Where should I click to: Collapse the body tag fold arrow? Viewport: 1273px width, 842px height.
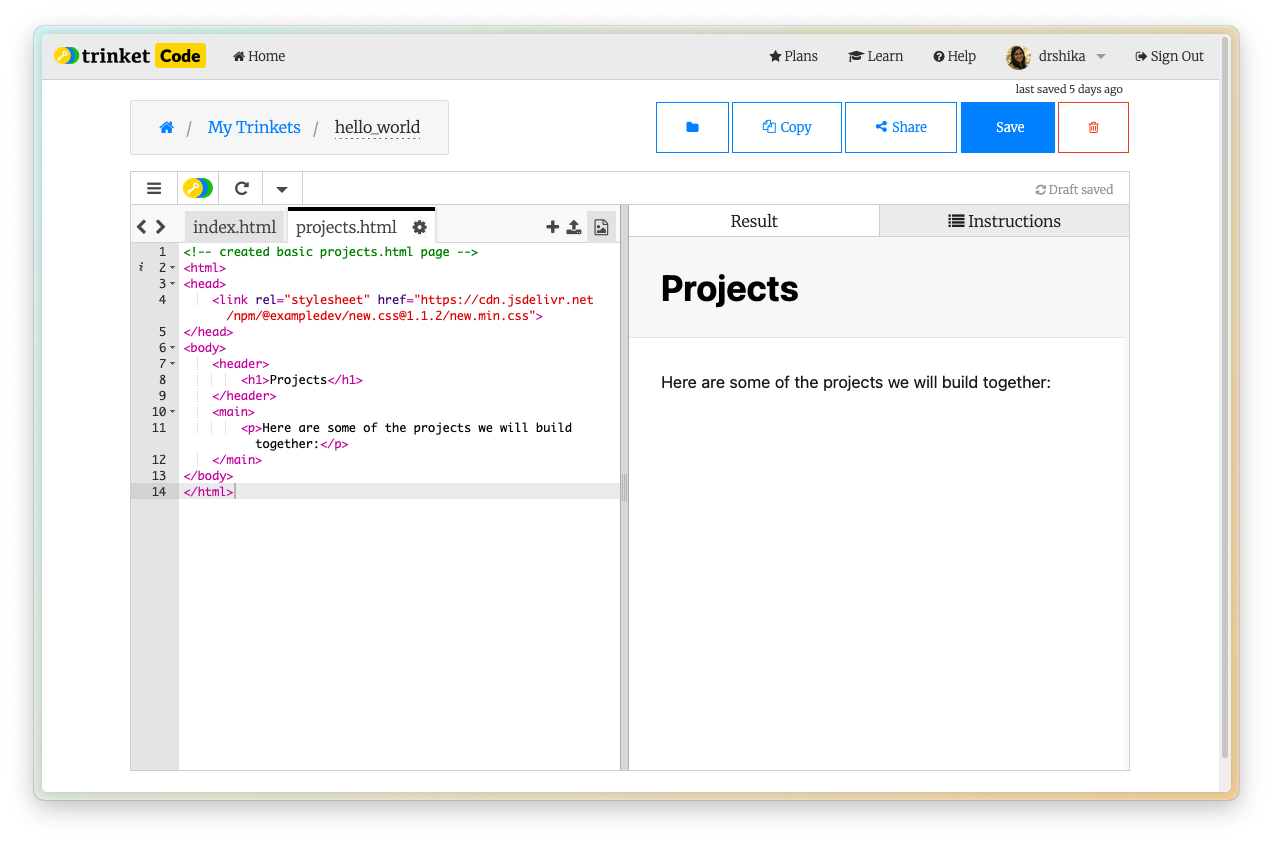pos(173,348)
